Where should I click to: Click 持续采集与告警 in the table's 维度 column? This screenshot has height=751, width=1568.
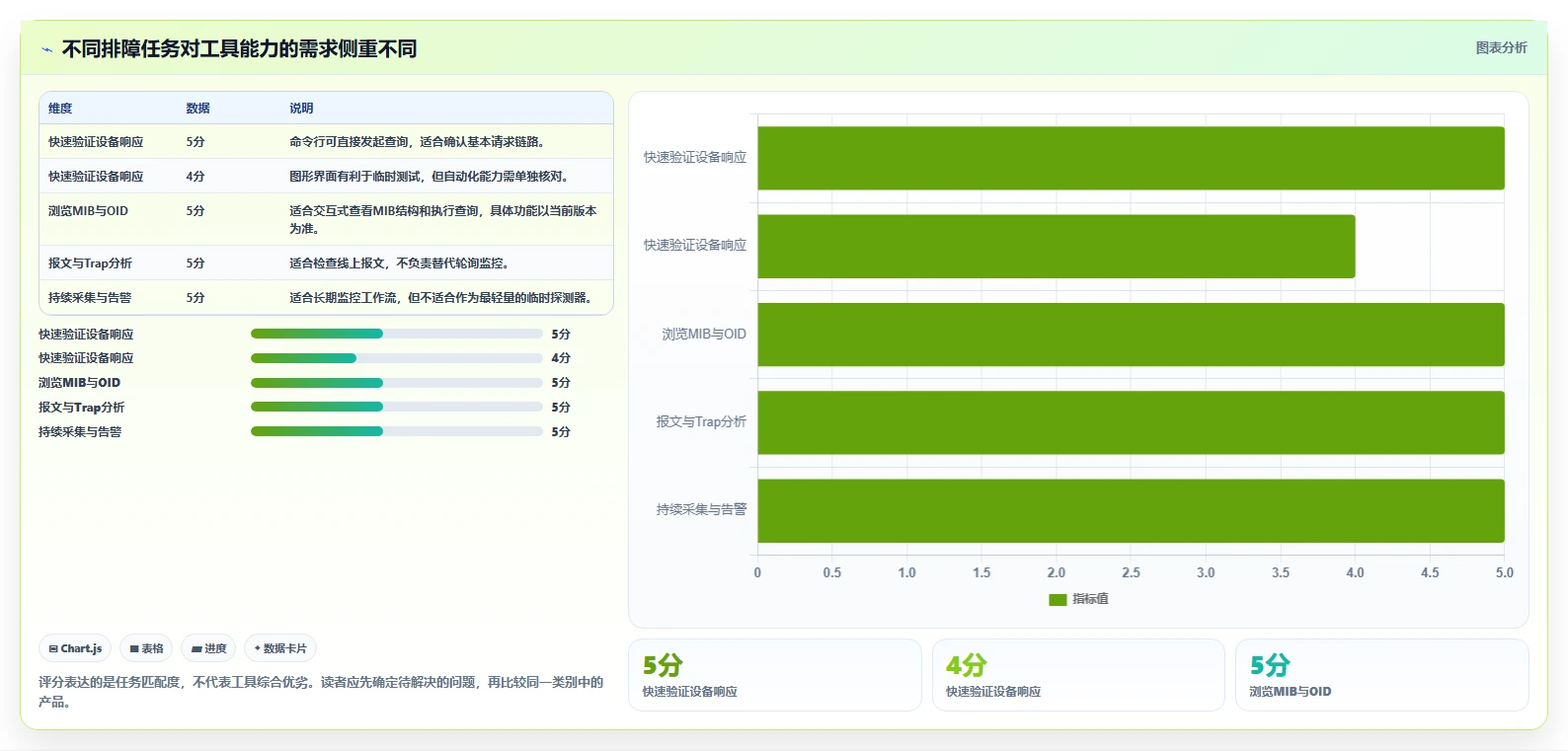pyautogui.click(x=90, y=298)
